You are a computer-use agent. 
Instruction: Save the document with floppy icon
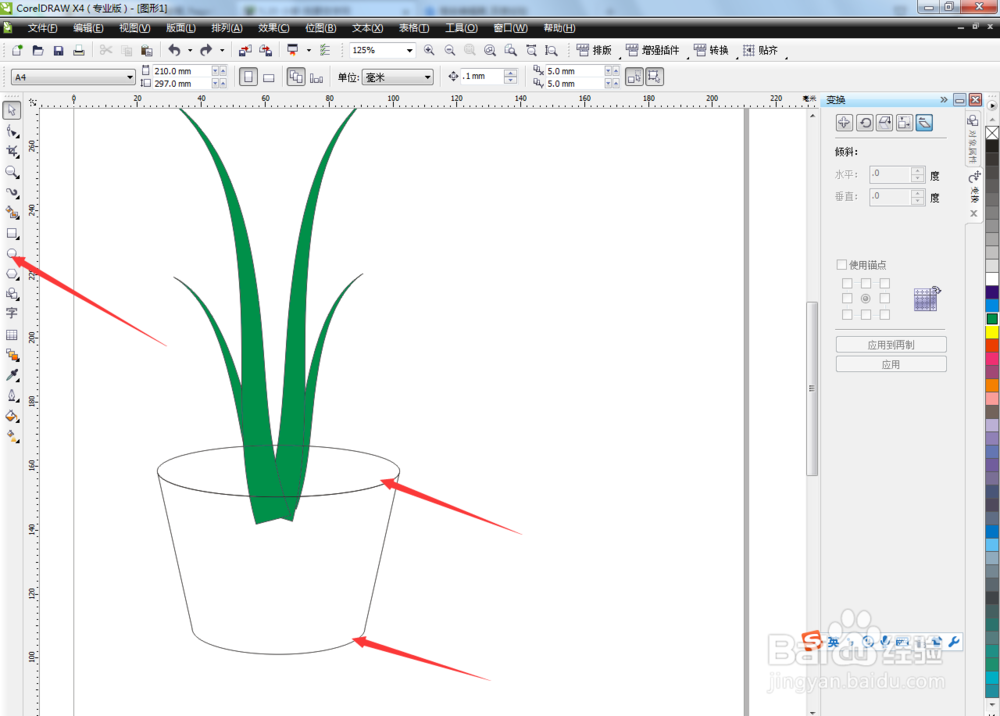pyautogui.click(x=58, y=50)
